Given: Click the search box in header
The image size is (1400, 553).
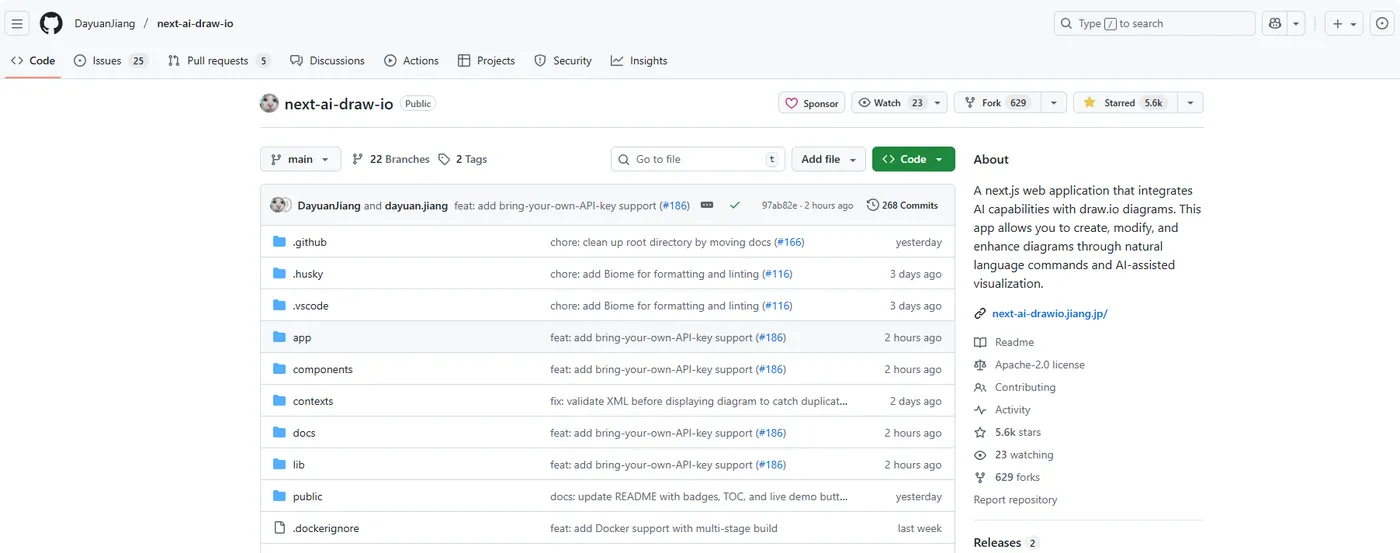Looking at the screenshot, I should [1154, 24].
